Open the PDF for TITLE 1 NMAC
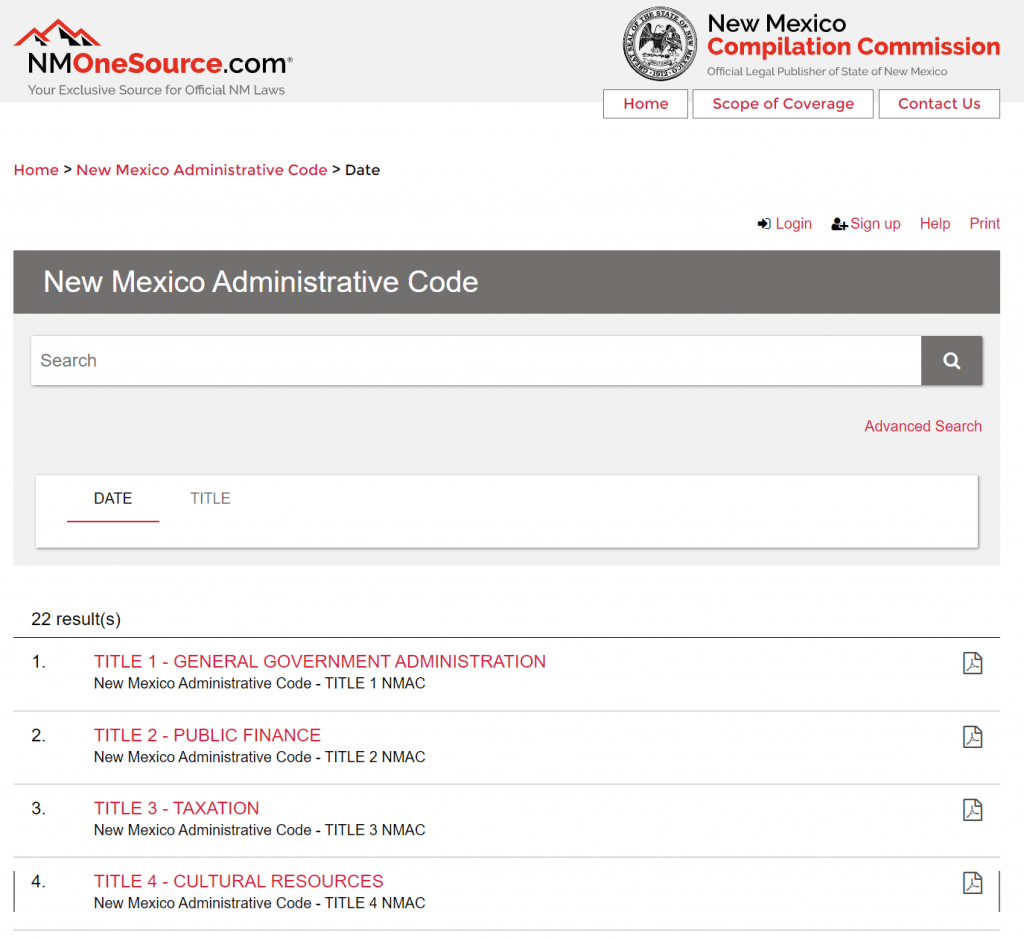 972,662
